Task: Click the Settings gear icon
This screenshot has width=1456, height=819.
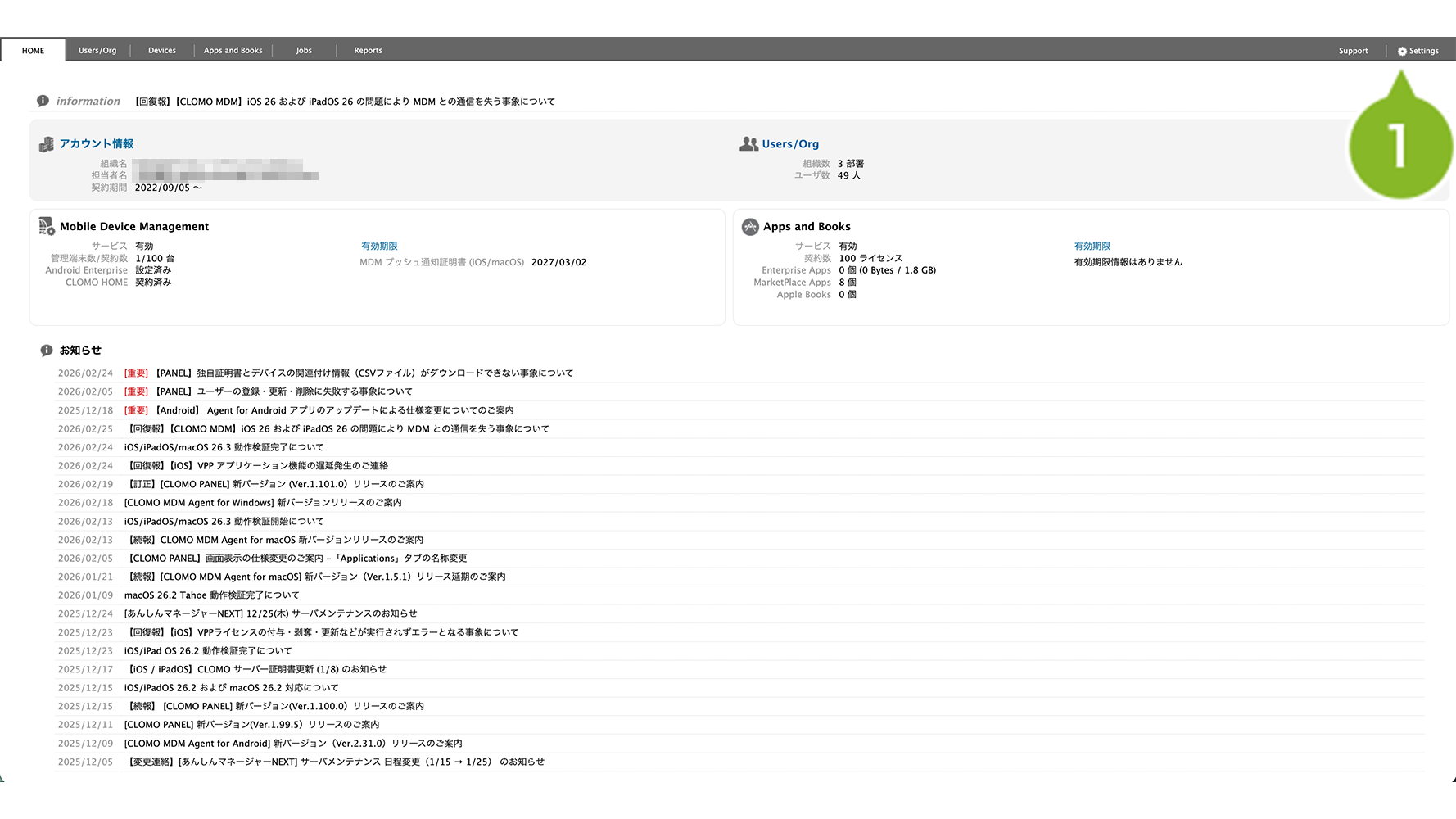Action: coord(1402,51)
